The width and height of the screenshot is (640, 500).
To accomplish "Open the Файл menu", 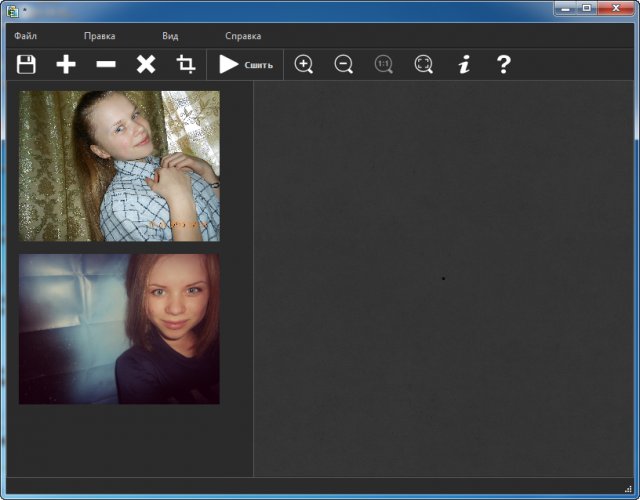I will [26, 36].
